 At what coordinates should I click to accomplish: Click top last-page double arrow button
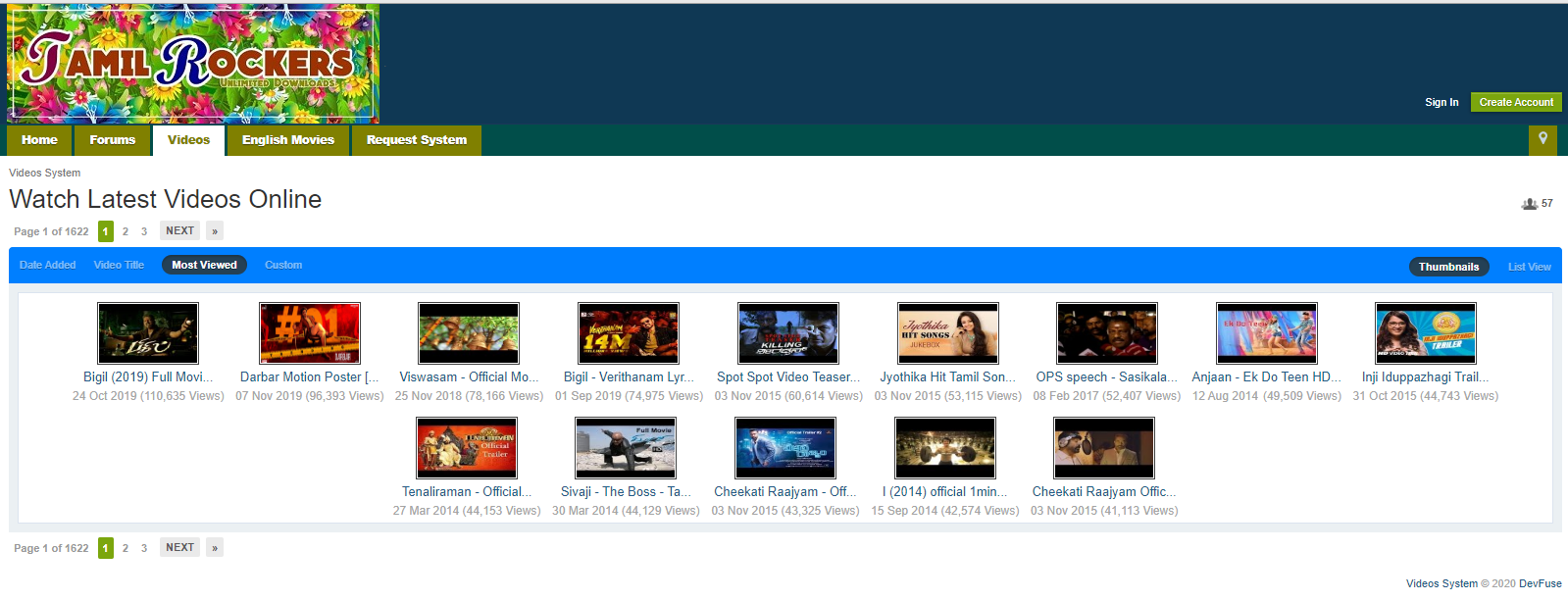click(x=215, y=231)
